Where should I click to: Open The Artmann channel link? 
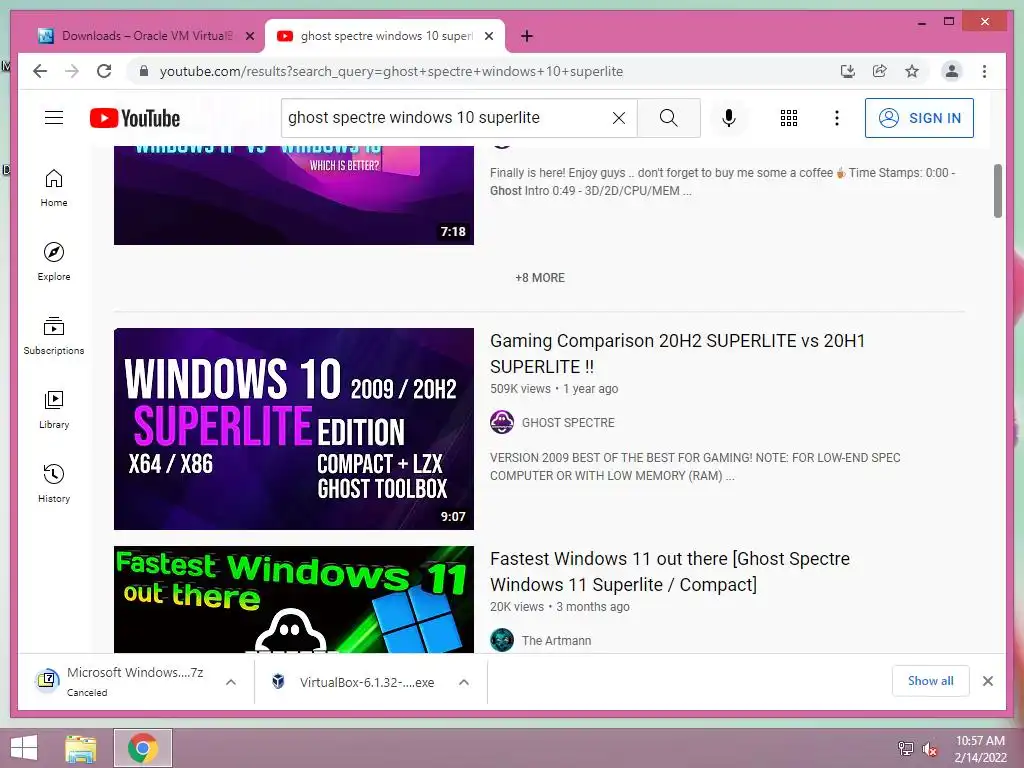[x=556, y=641]
